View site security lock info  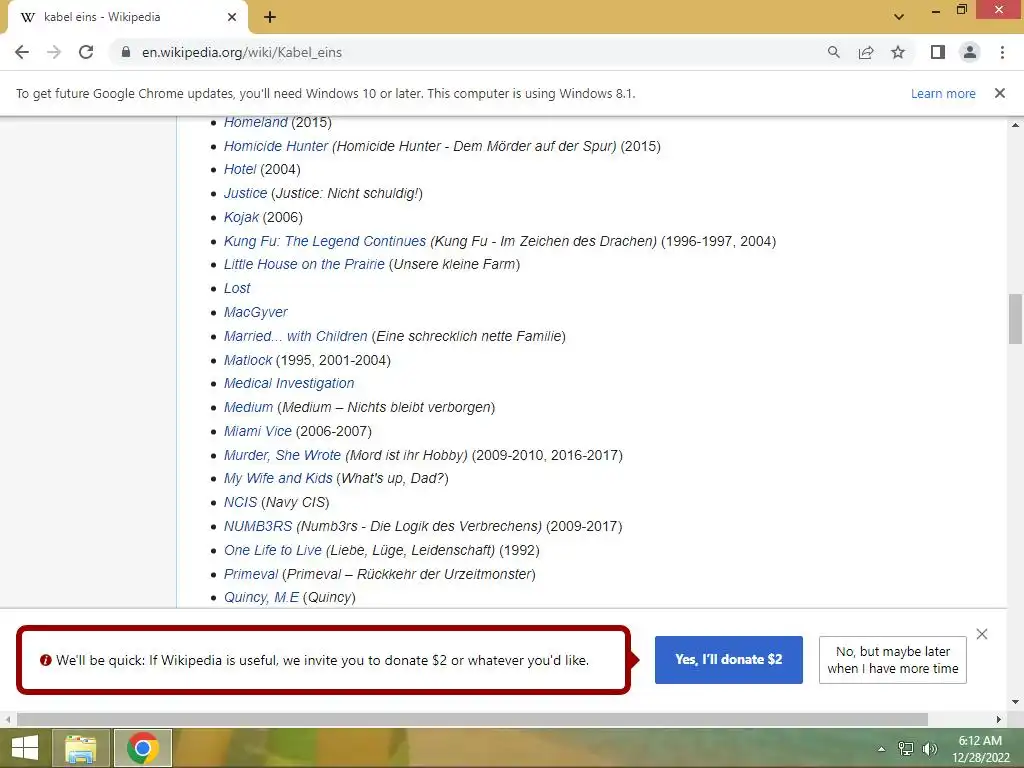point(126,52)
